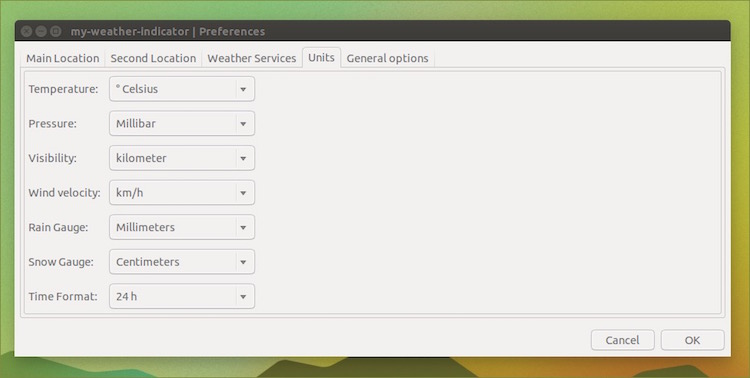Open the Visibility kilometer dropdown
750x378 pixels.
click(x=182, y=158)
